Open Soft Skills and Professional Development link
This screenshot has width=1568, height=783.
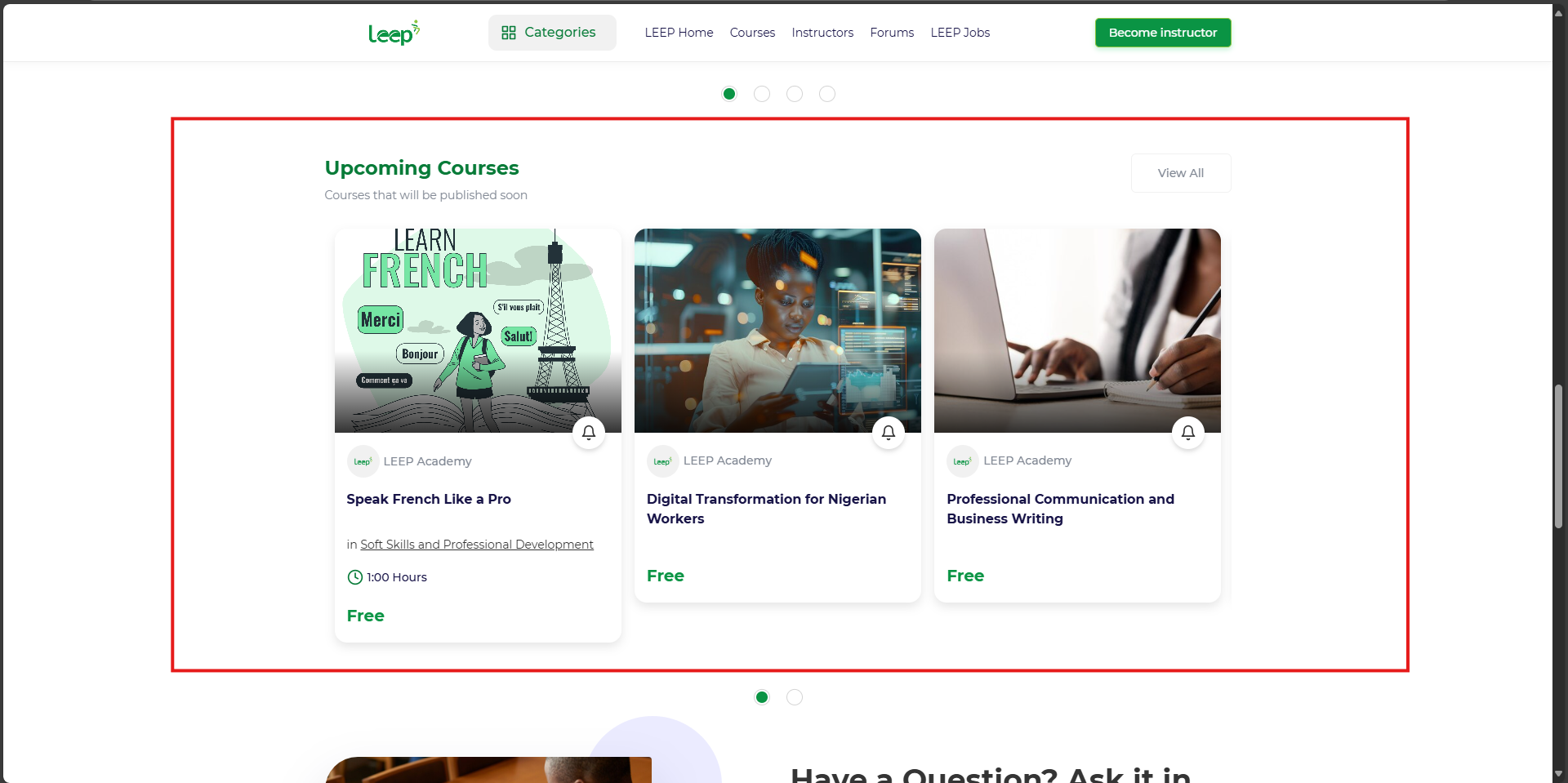tap(477, 545)
